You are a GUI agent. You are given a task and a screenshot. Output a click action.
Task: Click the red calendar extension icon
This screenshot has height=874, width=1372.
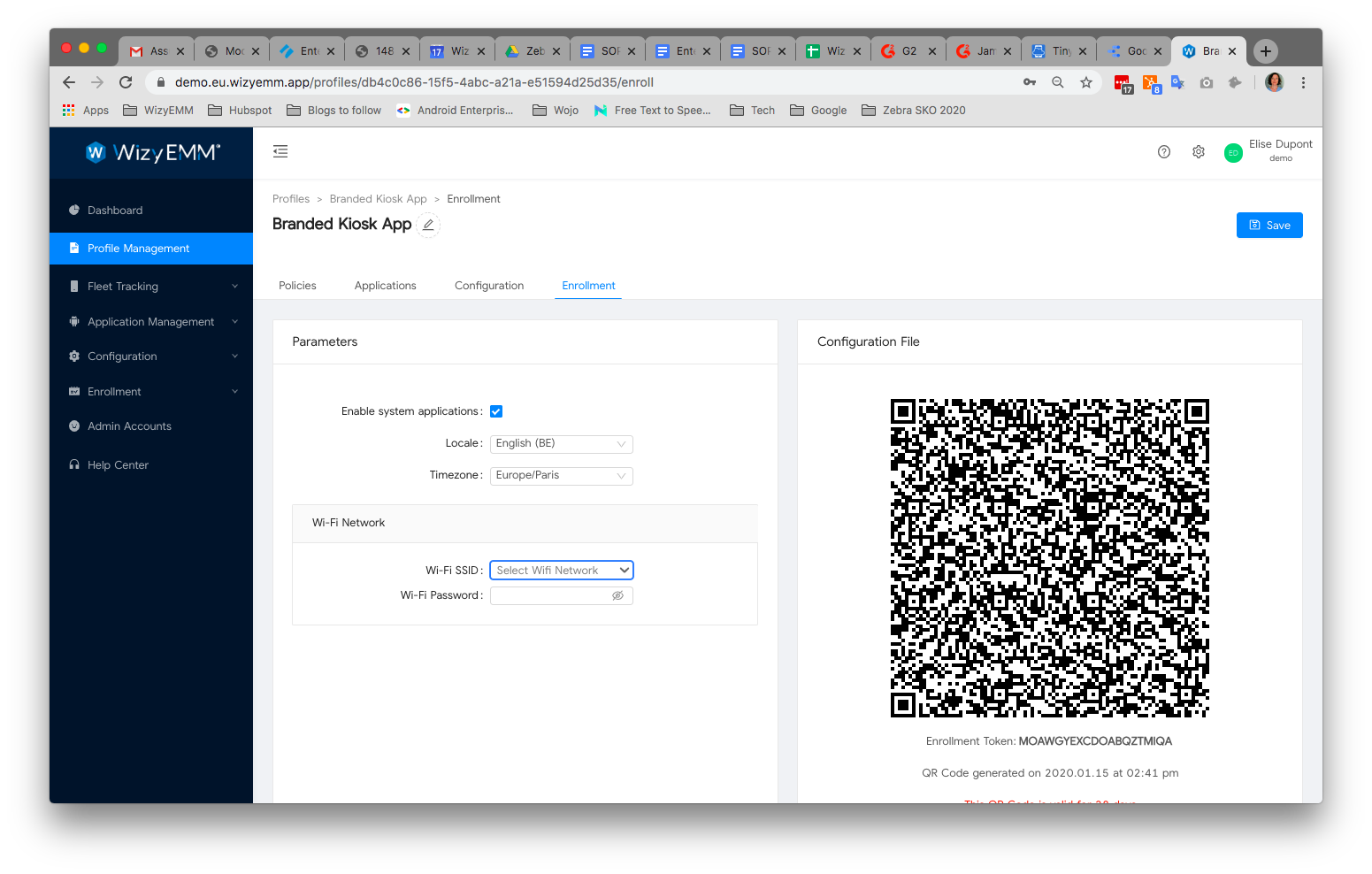coord(1123,83)
